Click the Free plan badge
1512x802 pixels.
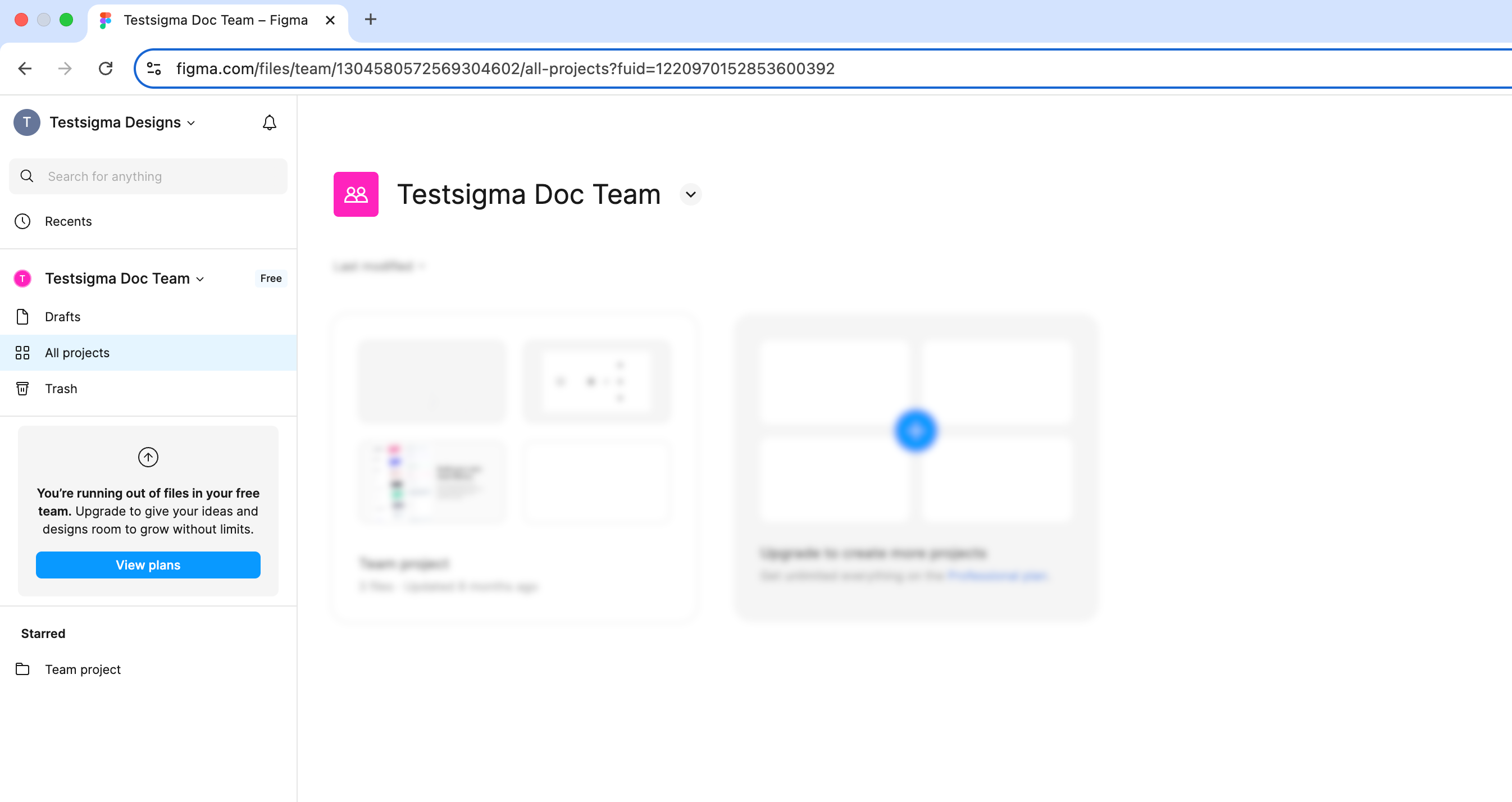pyautogui.click(x=271, y=279)
